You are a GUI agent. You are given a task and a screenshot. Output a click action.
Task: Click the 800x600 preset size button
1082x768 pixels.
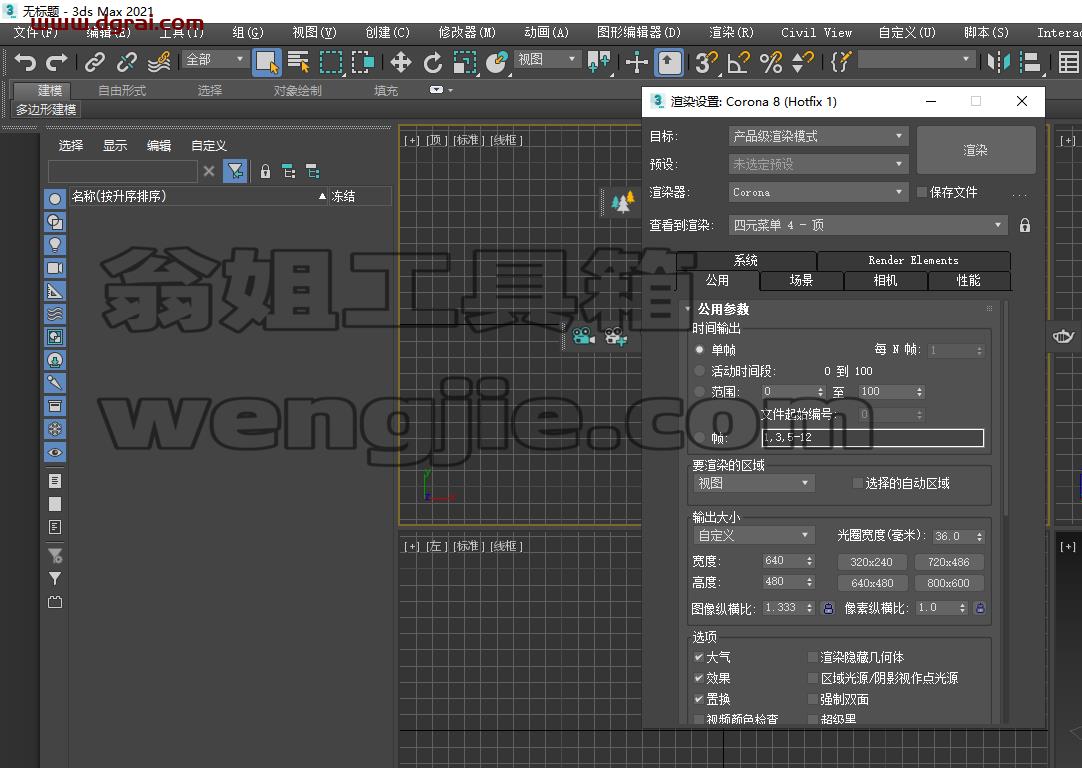(949, 583)
